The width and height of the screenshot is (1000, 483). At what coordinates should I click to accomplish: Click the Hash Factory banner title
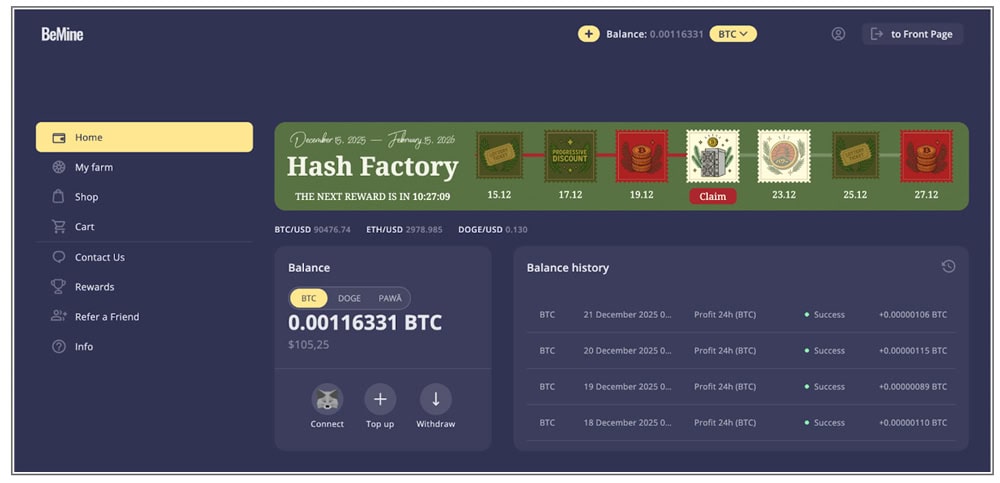[372, 167]
